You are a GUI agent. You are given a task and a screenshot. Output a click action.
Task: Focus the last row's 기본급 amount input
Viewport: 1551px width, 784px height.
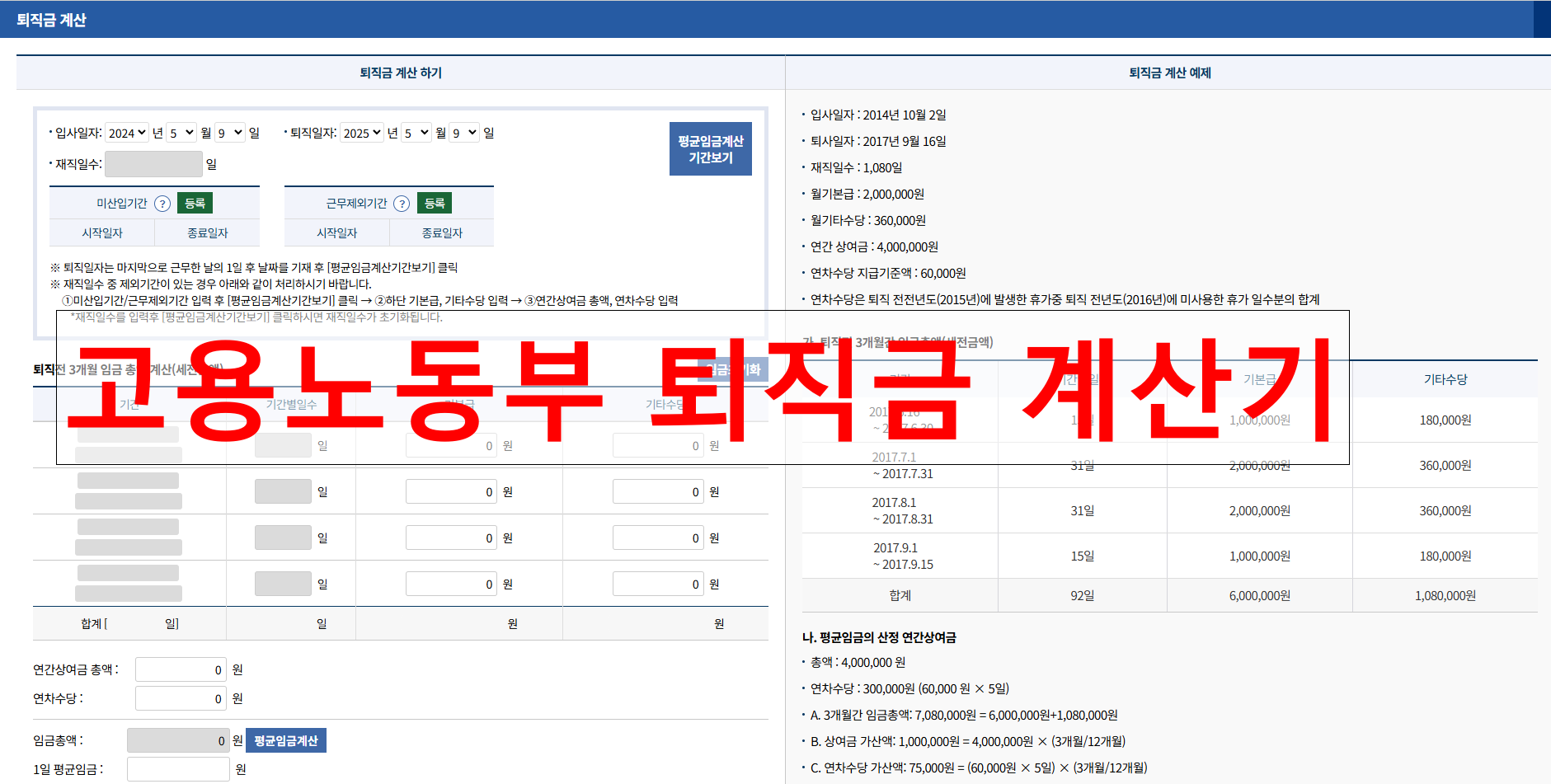(451, 584)
